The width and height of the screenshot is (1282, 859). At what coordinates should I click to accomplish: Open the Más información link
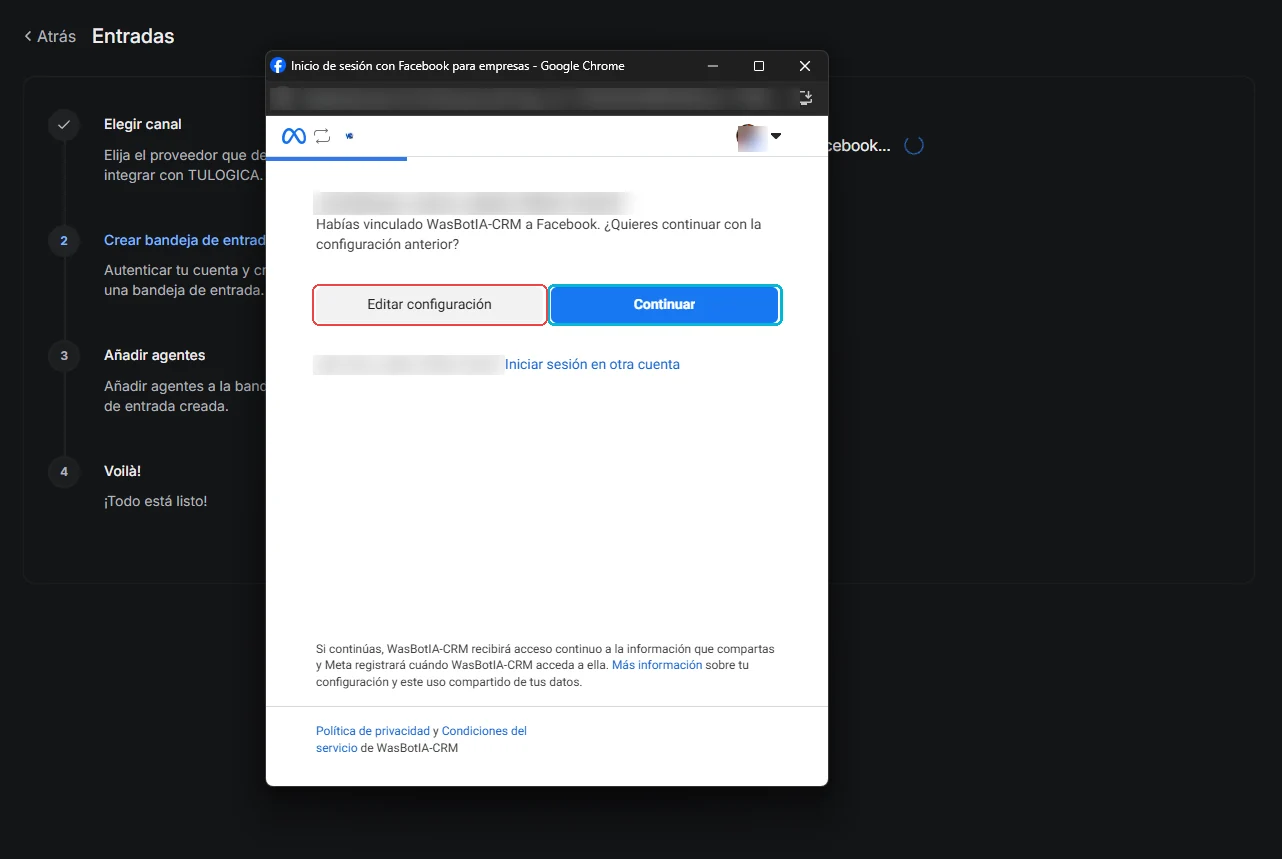[657, 665]
